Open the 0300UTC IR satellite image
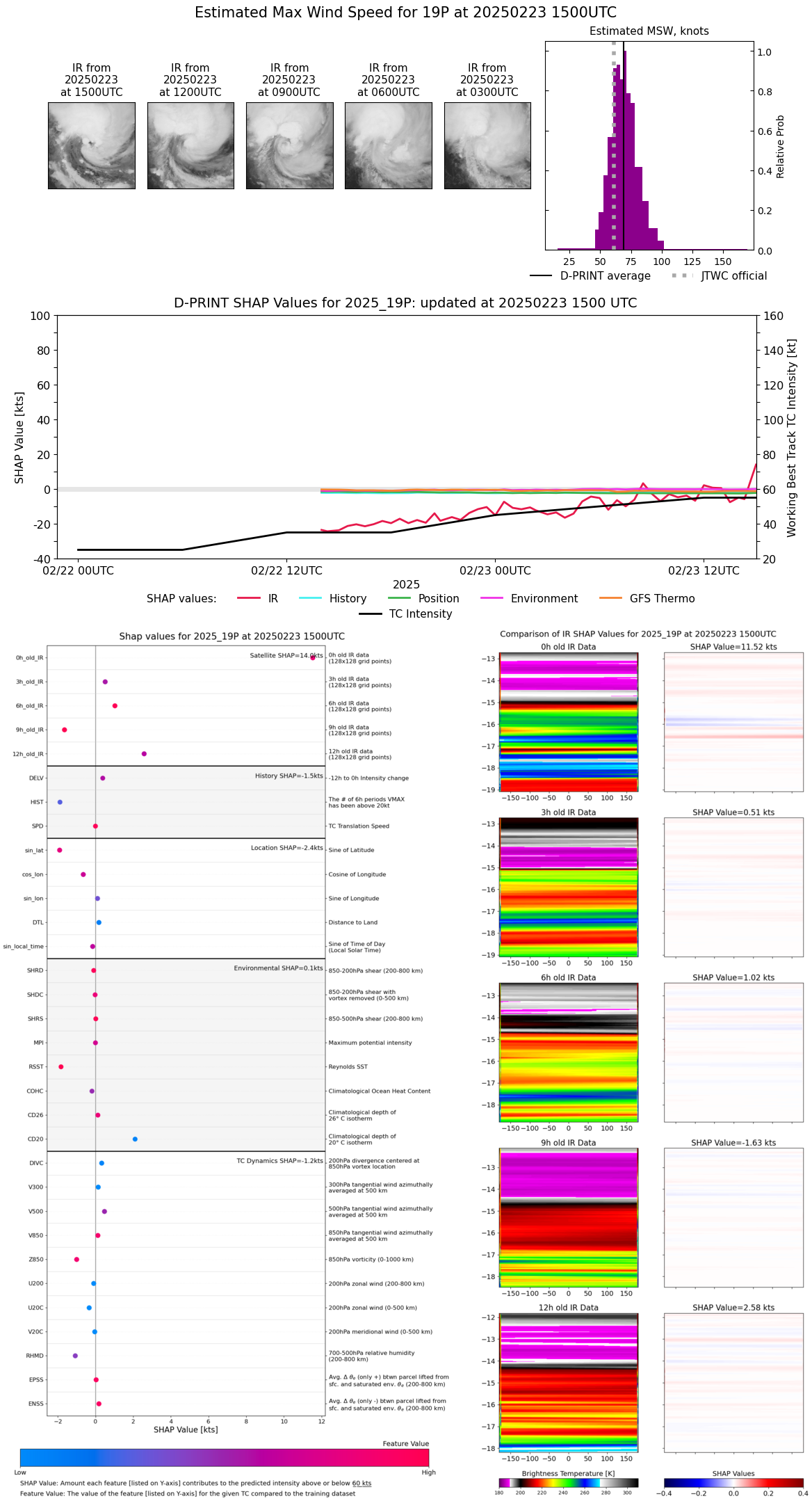812x1501 pixels. pos(487,145)
